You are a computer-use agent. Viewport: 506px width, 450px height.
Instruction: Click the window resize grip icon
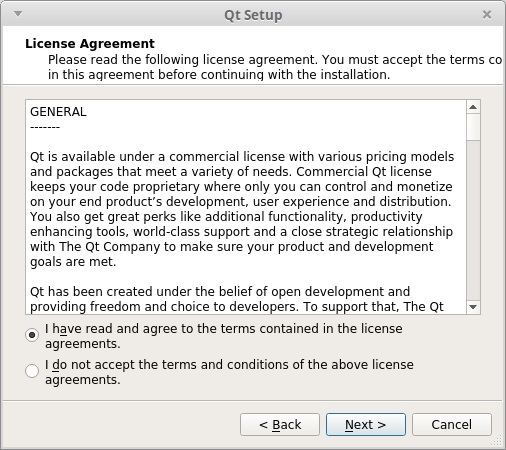pos(497,441)
